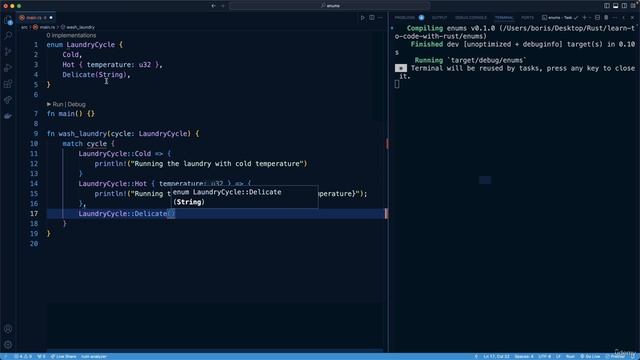
Task: Click "LaundryCycle::Delicate" on line 17
Action: [122, 213]
